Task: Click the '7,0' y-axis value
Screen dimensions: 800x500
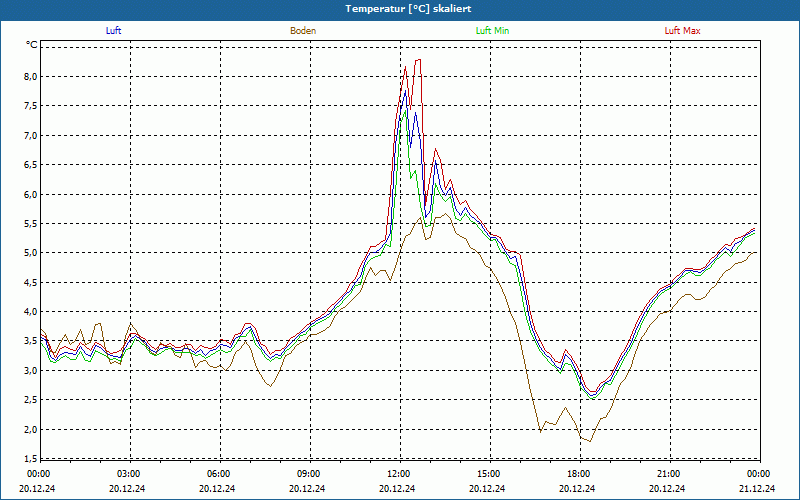Action: [31, 135]
